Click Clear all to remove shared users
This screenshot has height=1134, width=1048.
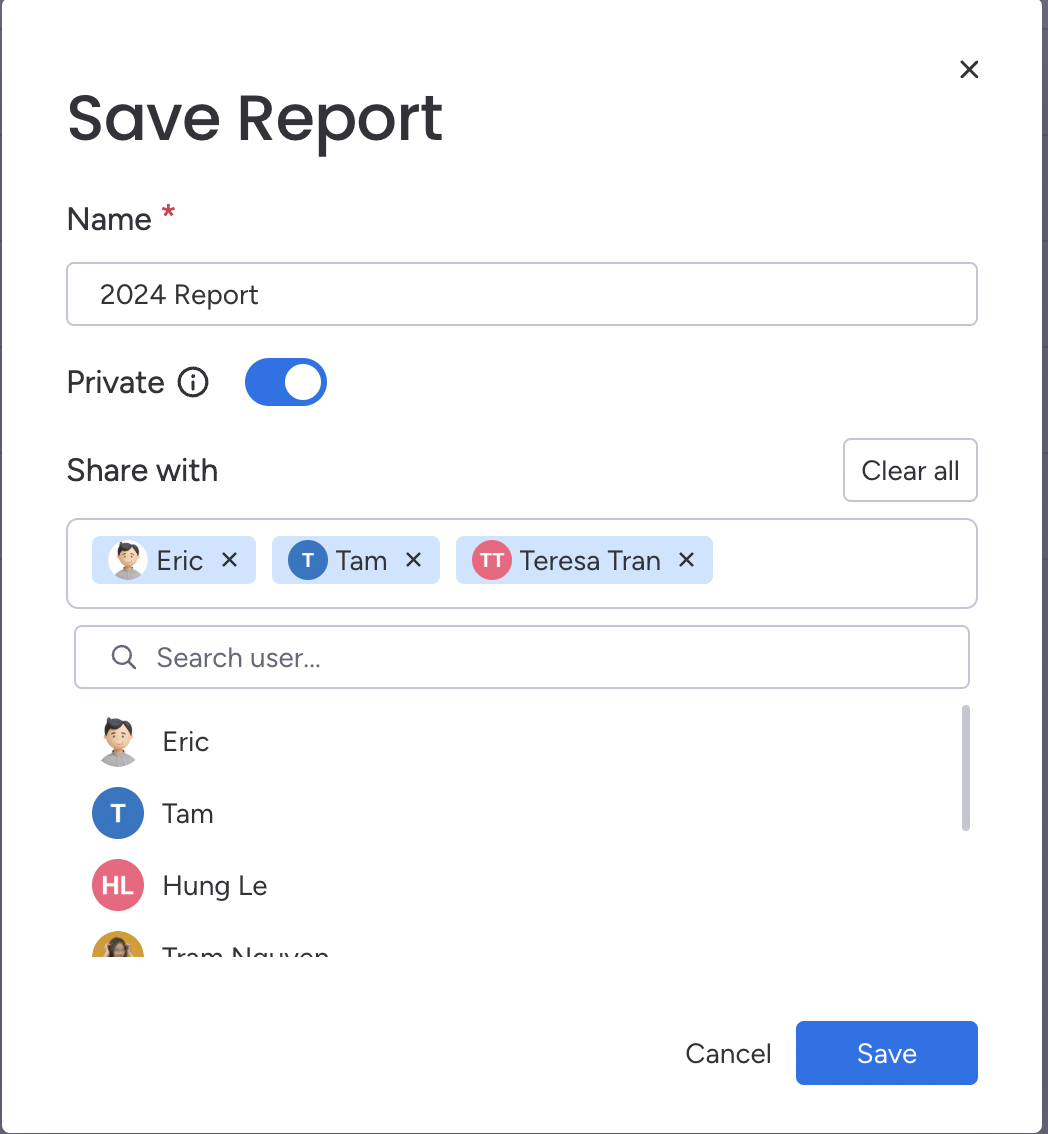[x=910, y=470]
